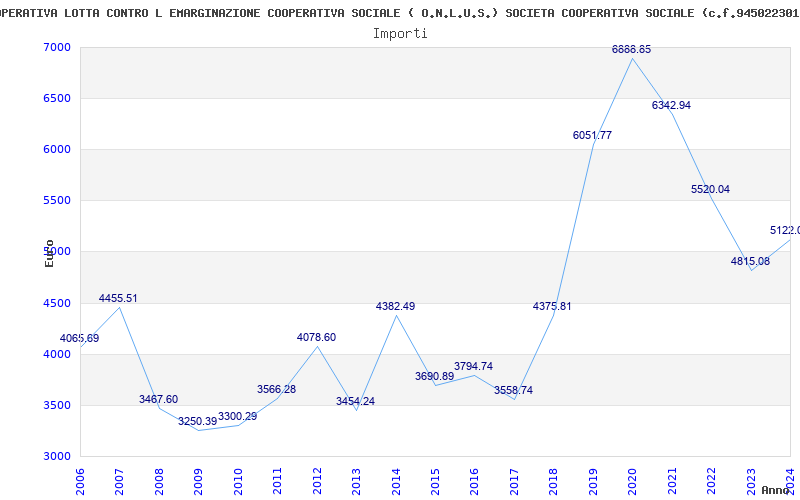
Task: Click the 2012 x-axis year label
Action: [x=317, y=482]
